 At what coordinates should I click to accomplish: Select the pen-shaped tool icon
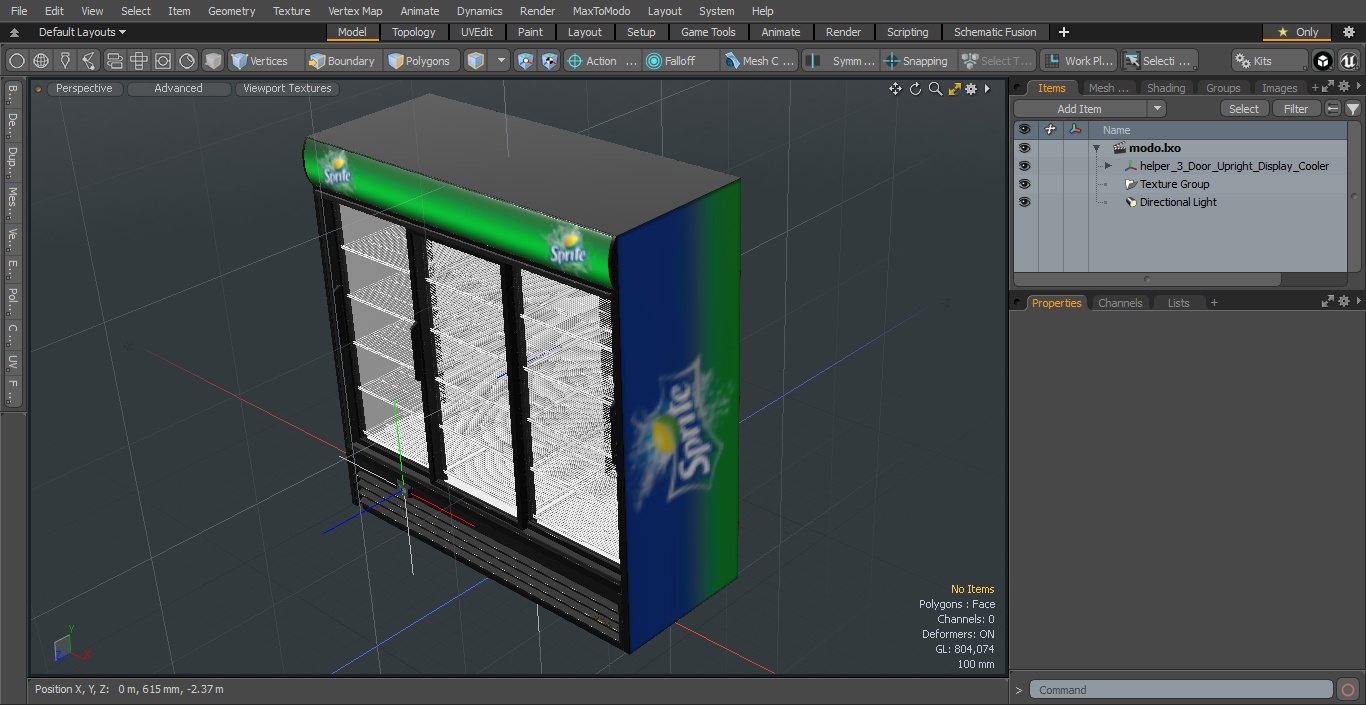click(65, 61)
